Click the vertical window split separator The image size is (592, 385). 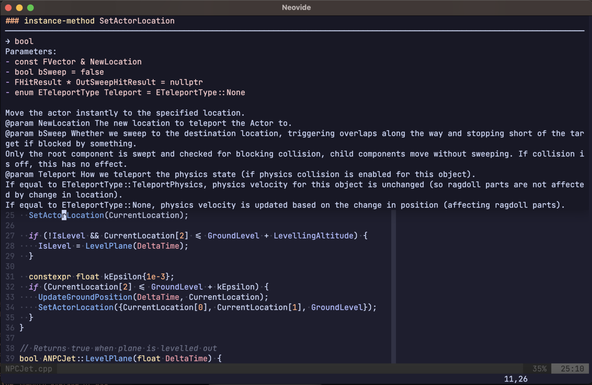tap(393, 287)
